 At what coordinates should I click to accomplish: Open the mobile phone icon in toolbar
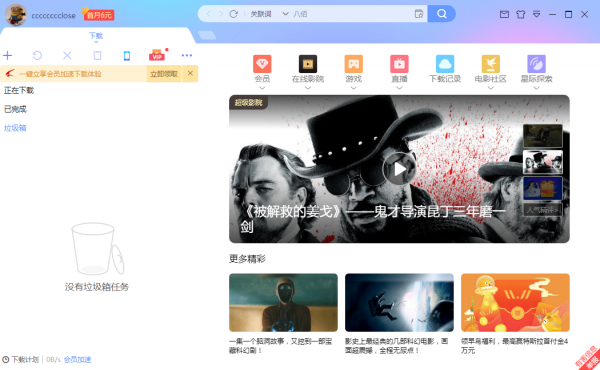(127, 56)
